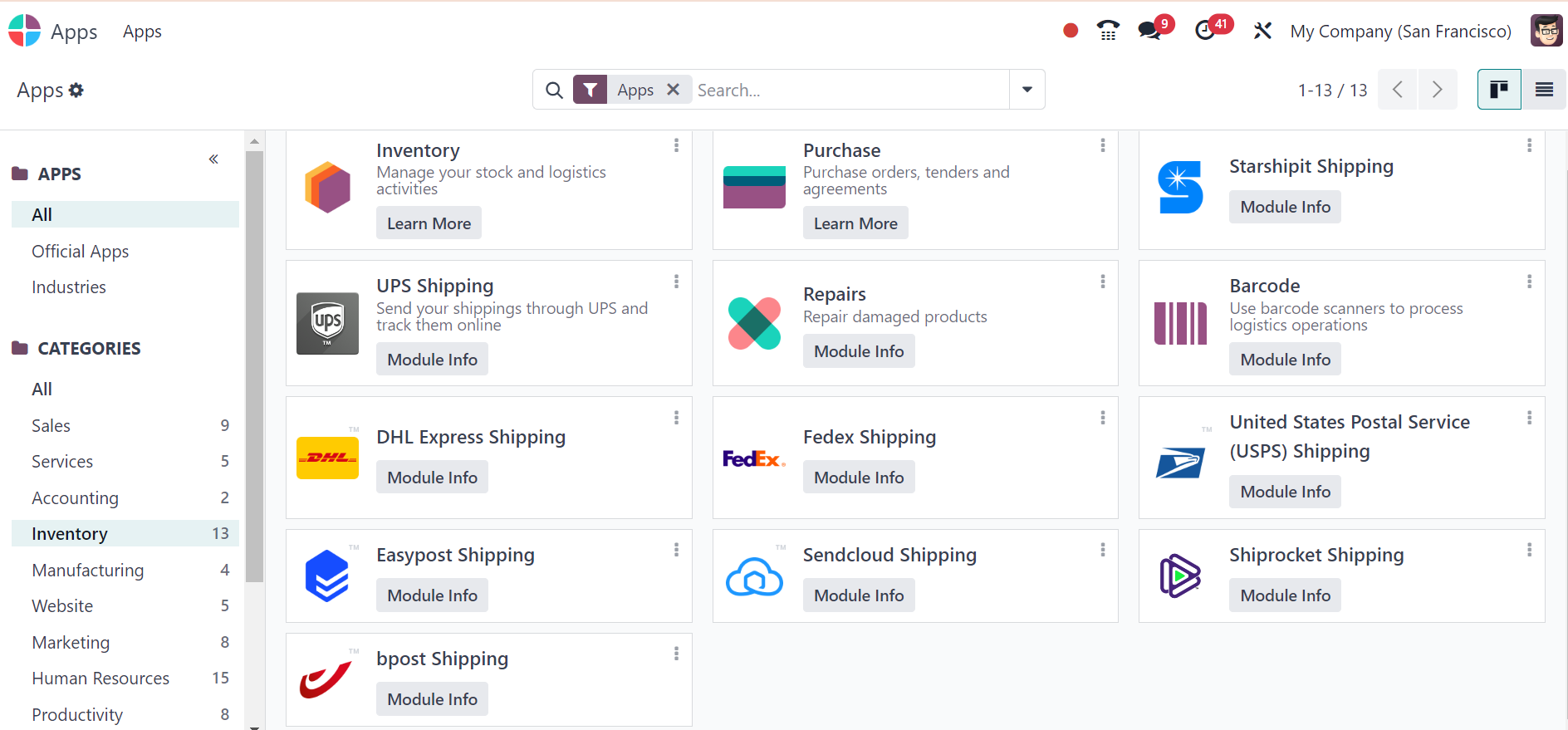Viewport: 1568px width, 730px height.
Task: Open conversations with 9 unread messages
Action: pos(1154,29)
